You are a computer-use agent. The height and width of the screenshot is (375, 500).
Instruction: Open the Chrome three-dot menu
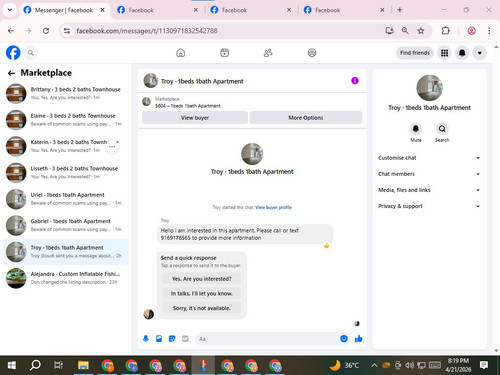[489, 31]
